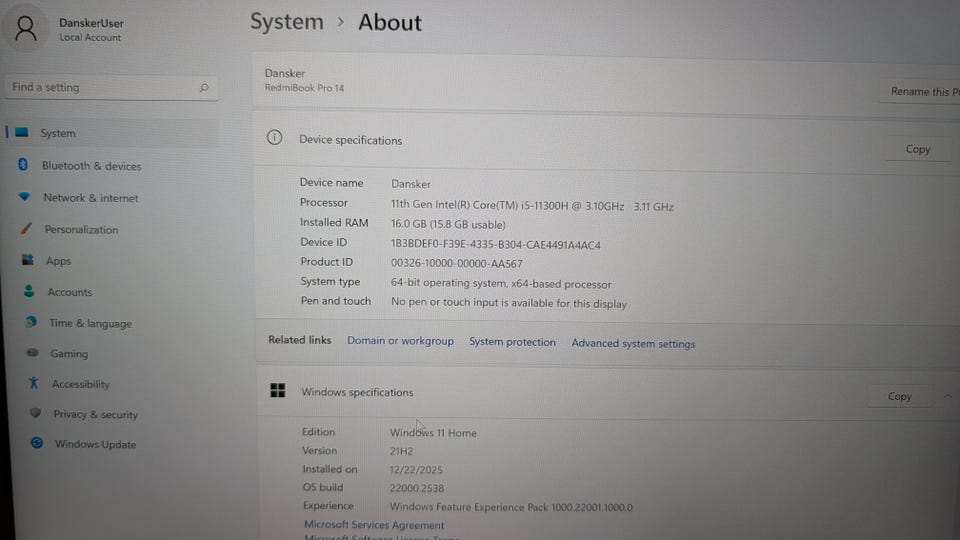Open Privacy & security settings

click(96, 414)
